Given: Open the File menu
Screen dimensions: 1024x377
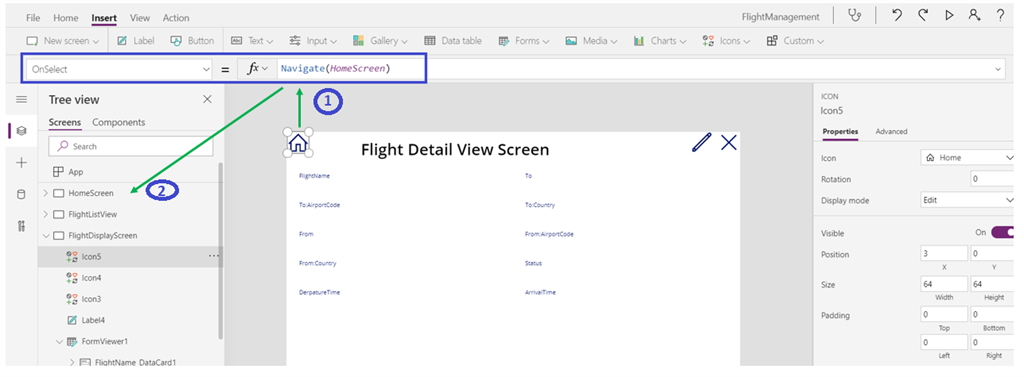Looking at the screenshot, I should (x=33, y=18).
